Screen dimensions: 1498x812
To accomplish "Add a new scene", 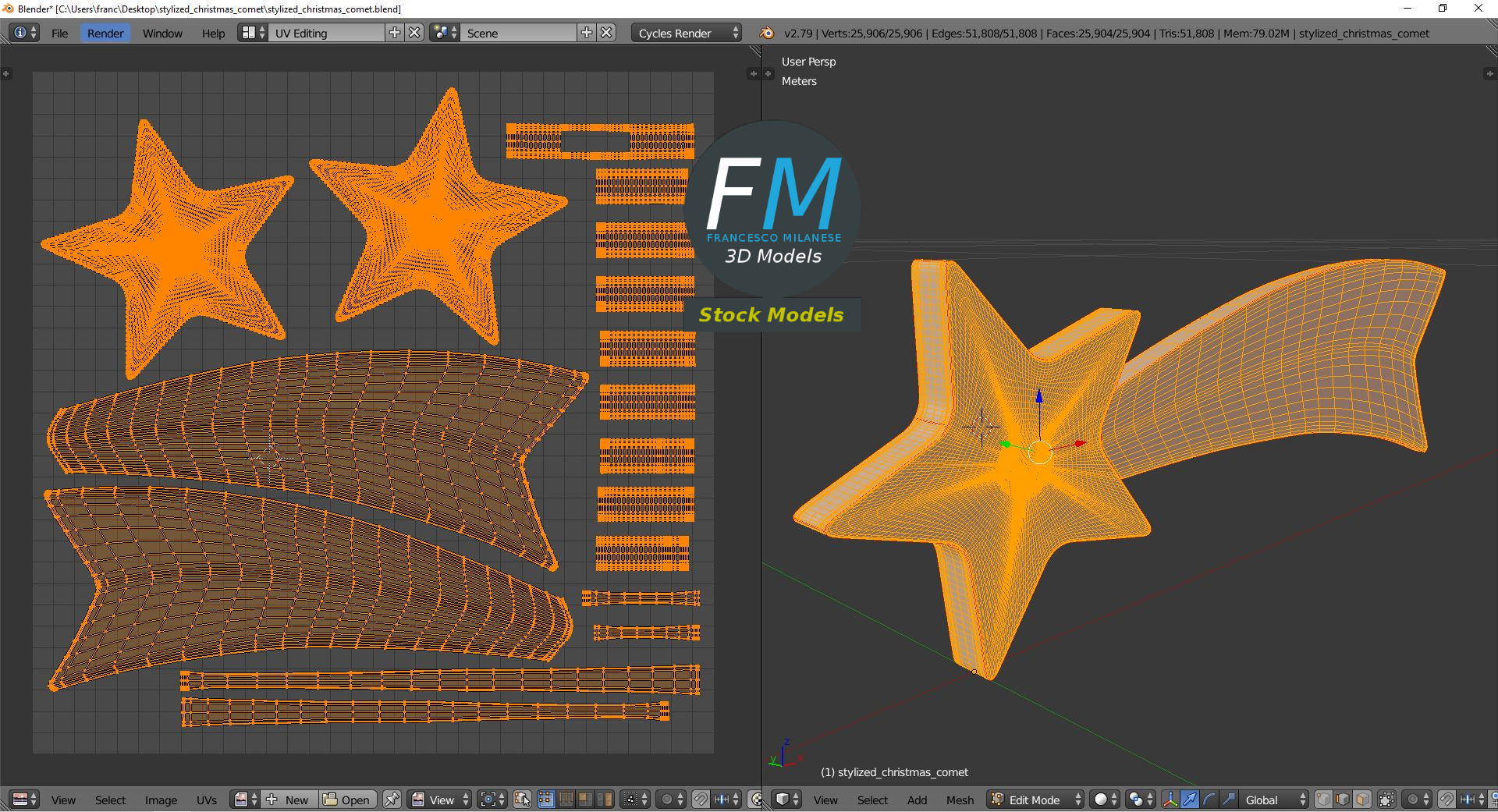I will point(587,33).
